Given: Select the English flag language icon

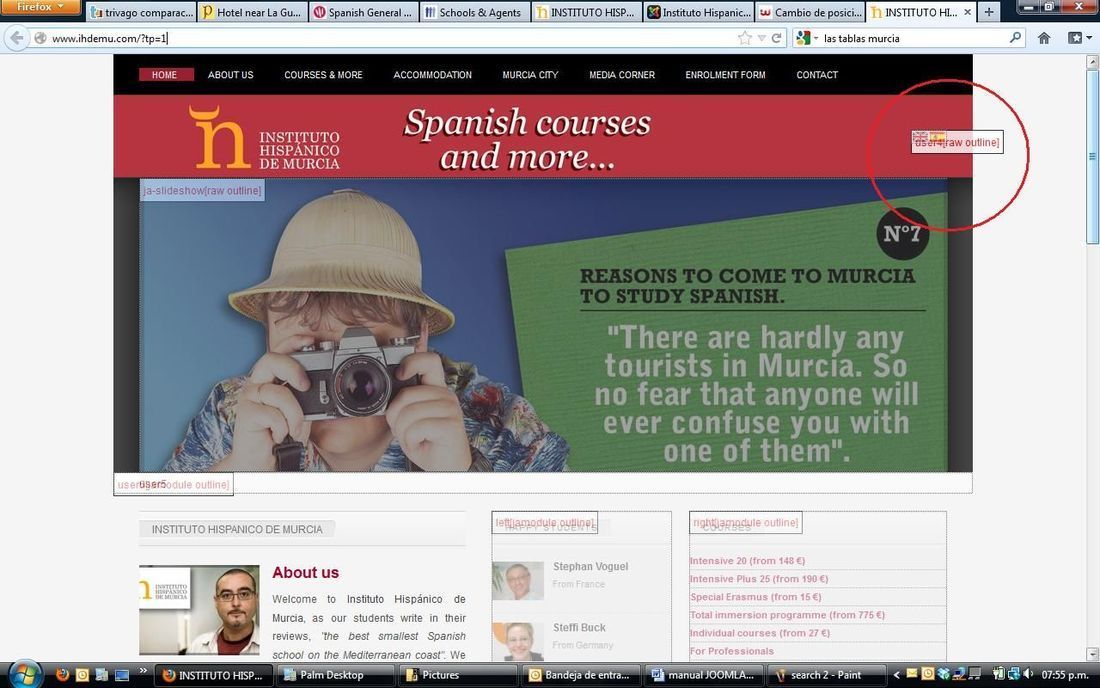Looking at the screenshot, I should [x=920, y=136].
